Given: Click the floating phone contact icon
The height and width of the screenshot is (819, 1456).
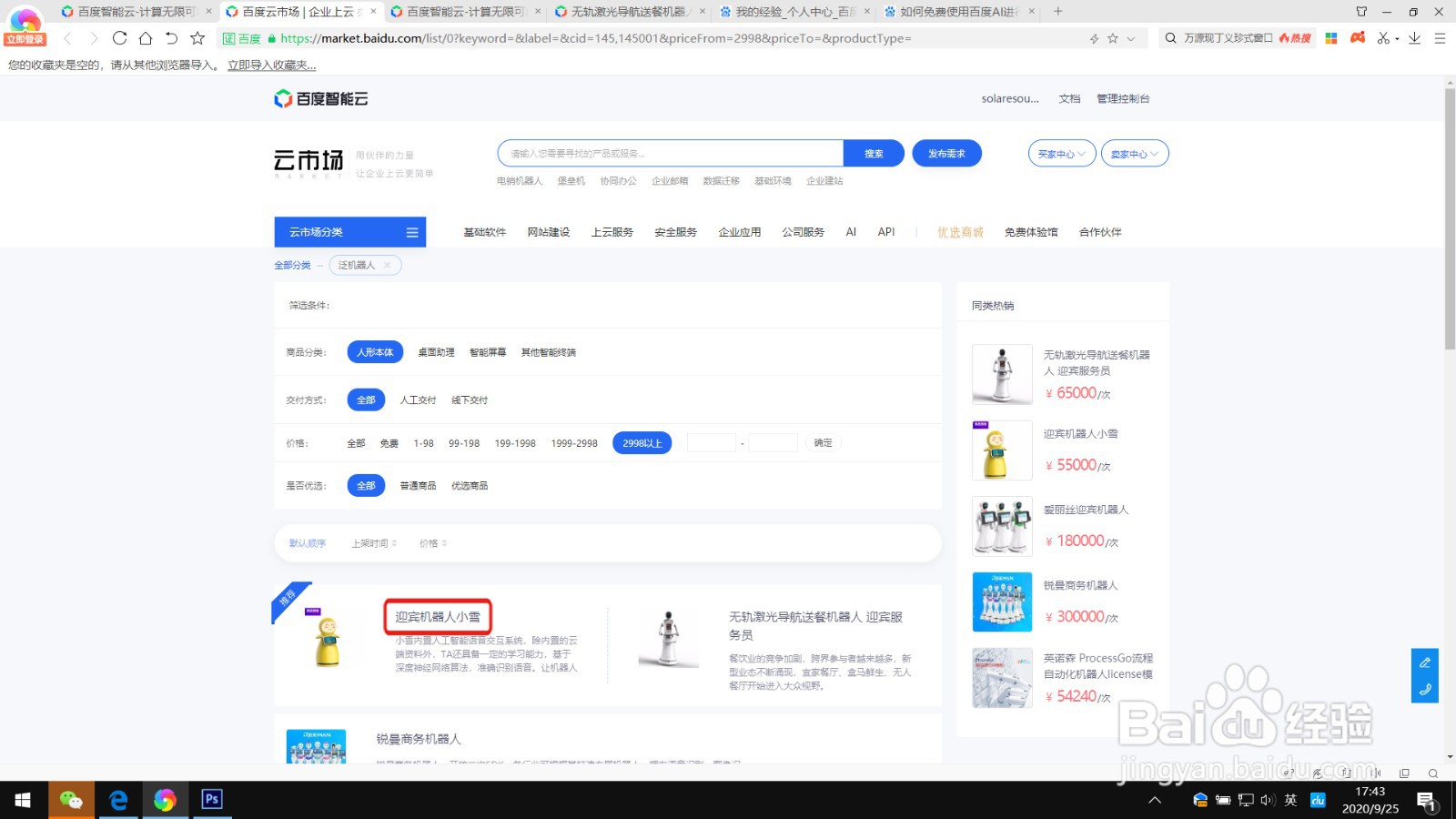Looking at the screenshot, I should click(x=1425, y=689).
